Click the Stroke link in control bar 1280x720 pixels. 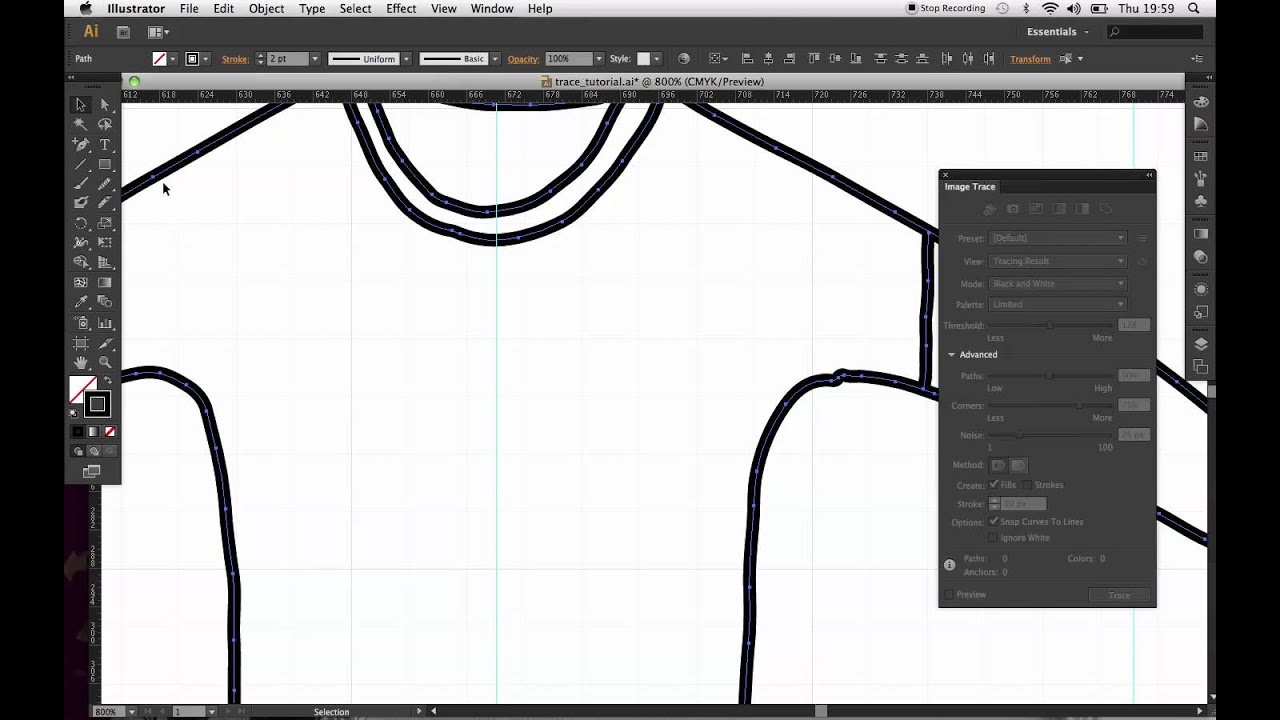pyautogui.click(x=235, y=59)
